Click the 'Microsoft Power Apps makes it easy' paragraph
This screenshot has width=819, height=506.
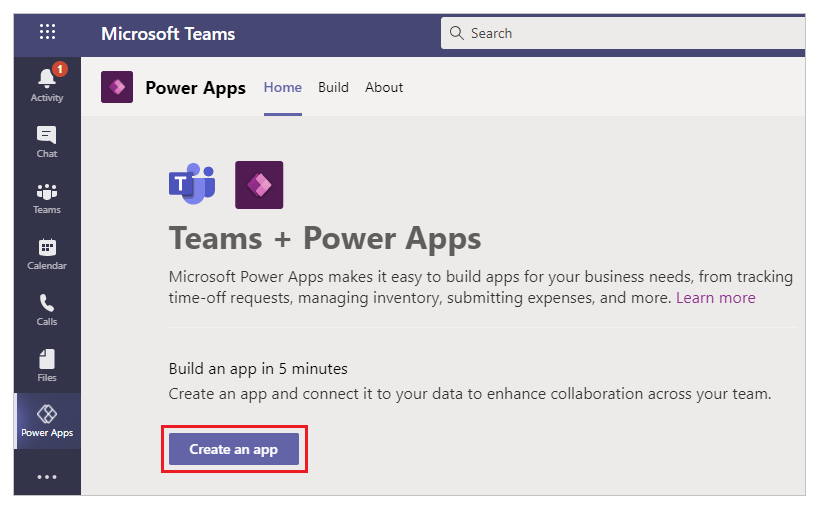point(481,287)
